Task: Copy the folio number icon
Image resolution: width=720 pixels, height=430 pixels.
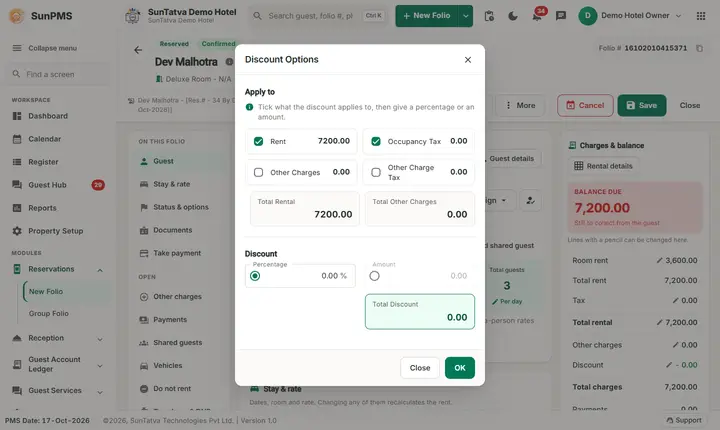Action: (699, 48)
